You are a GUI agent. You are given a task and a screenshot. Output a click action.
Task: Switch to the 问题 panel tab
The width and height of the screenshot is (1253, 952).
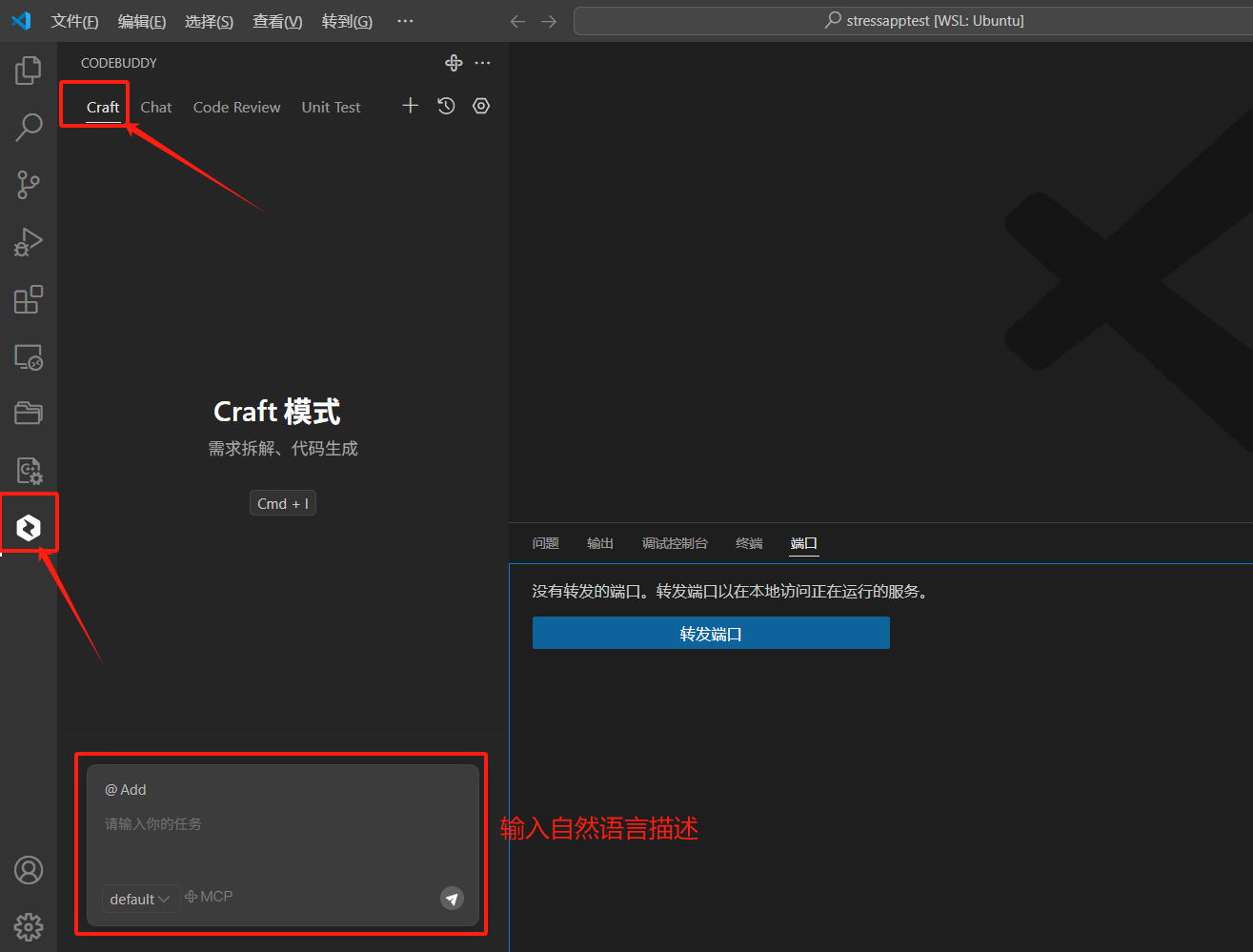pos(546,543)
